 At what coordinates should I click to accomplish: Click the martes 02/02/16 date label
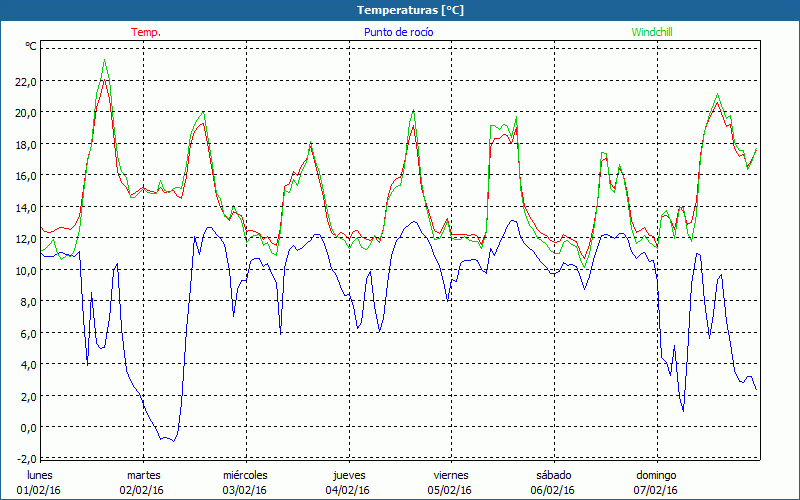pos(143,482)
